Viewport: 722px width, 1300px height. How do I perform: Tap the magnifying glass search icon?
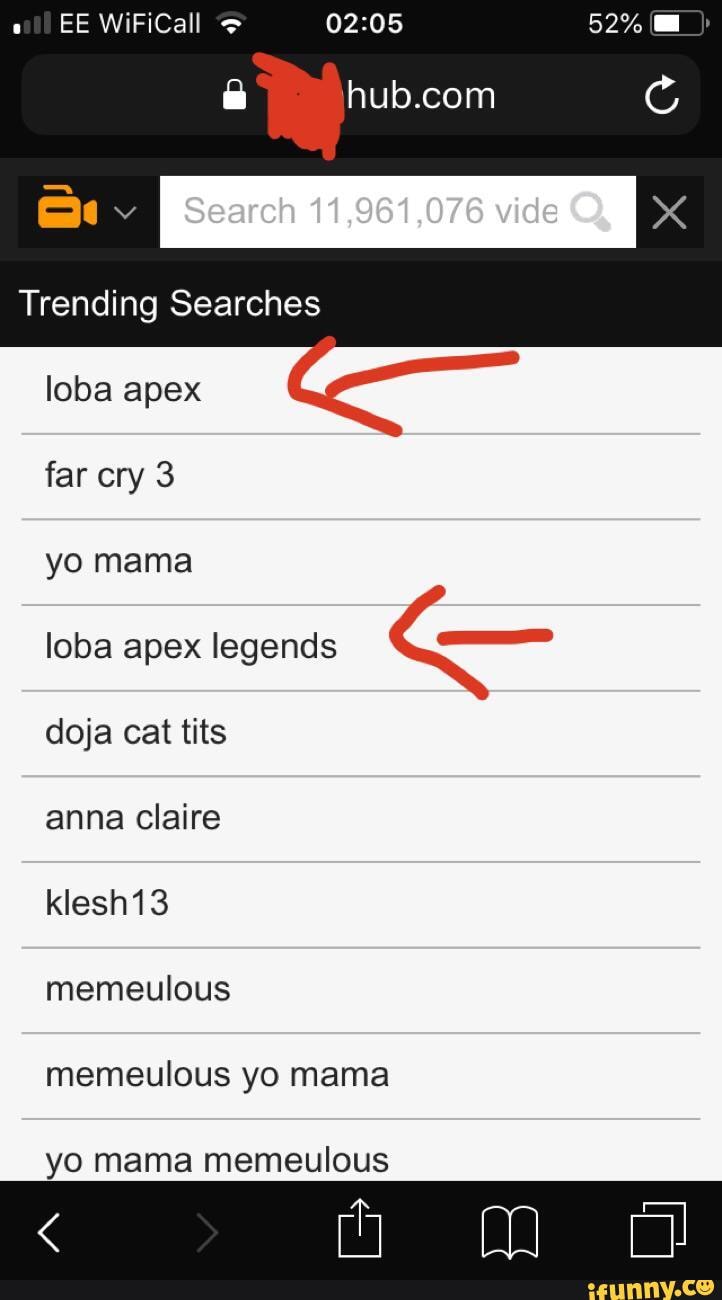[x=590, y=211]
